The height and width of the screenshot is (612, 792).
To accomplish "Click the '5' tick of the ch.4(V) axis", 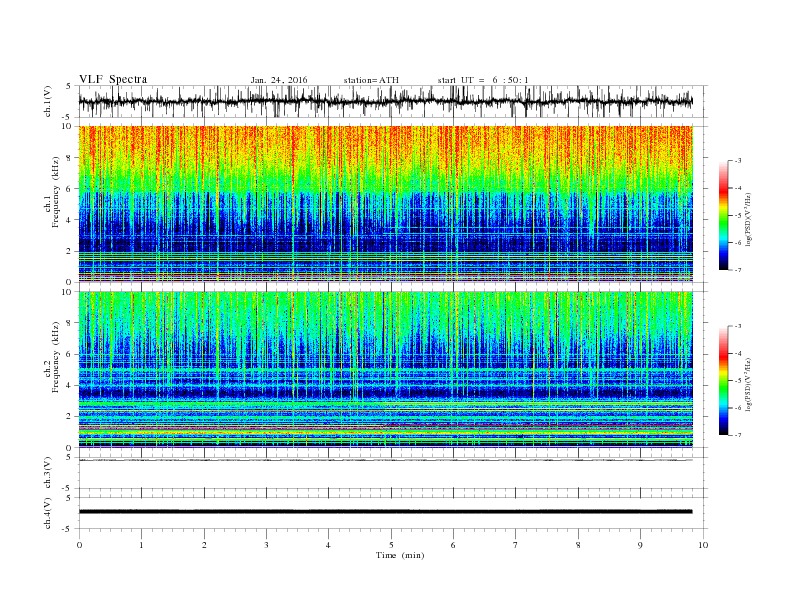I will tap(69, 498).
